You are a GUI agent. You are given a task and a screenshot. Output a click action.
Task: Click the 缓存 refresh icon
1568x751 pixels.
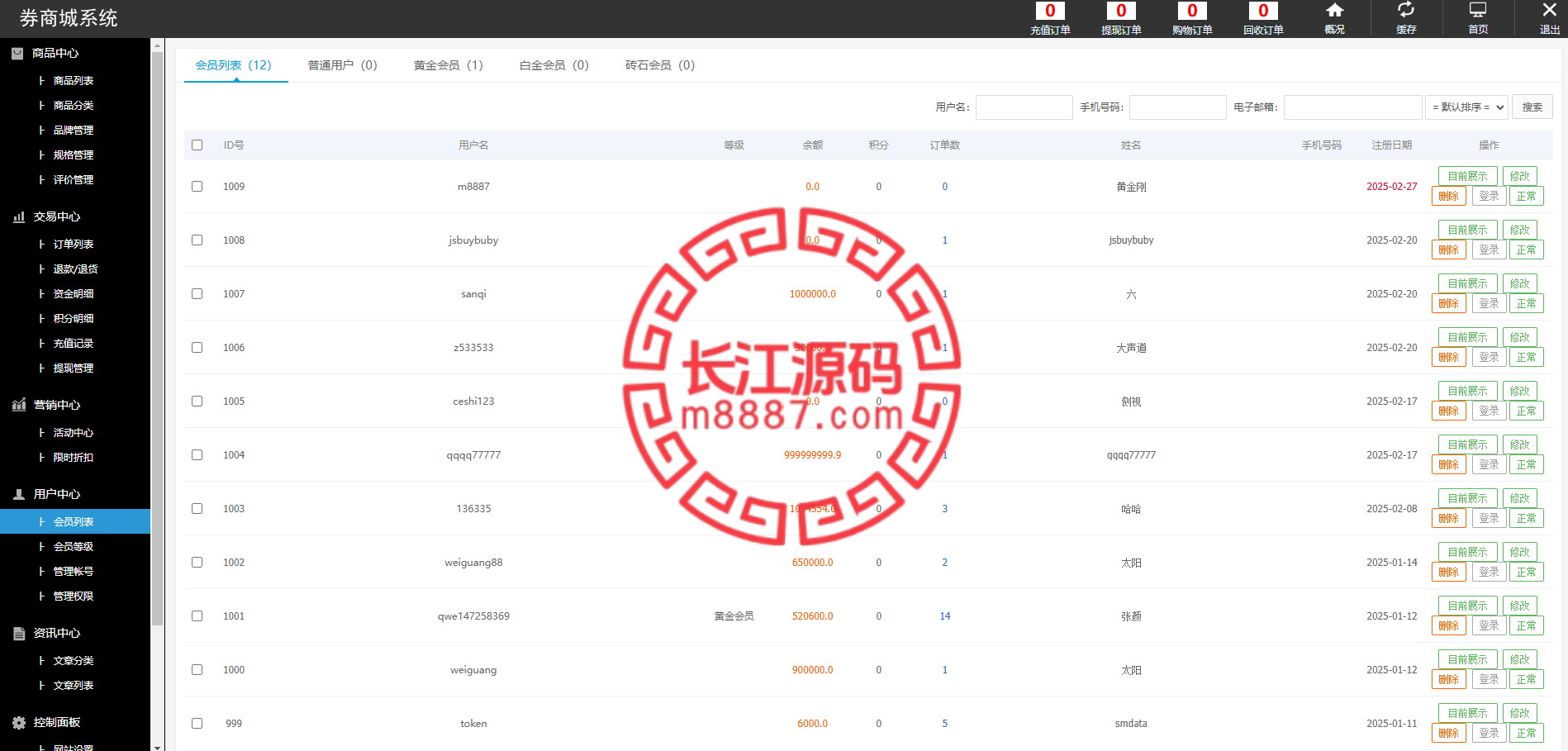pos(1406,10)
